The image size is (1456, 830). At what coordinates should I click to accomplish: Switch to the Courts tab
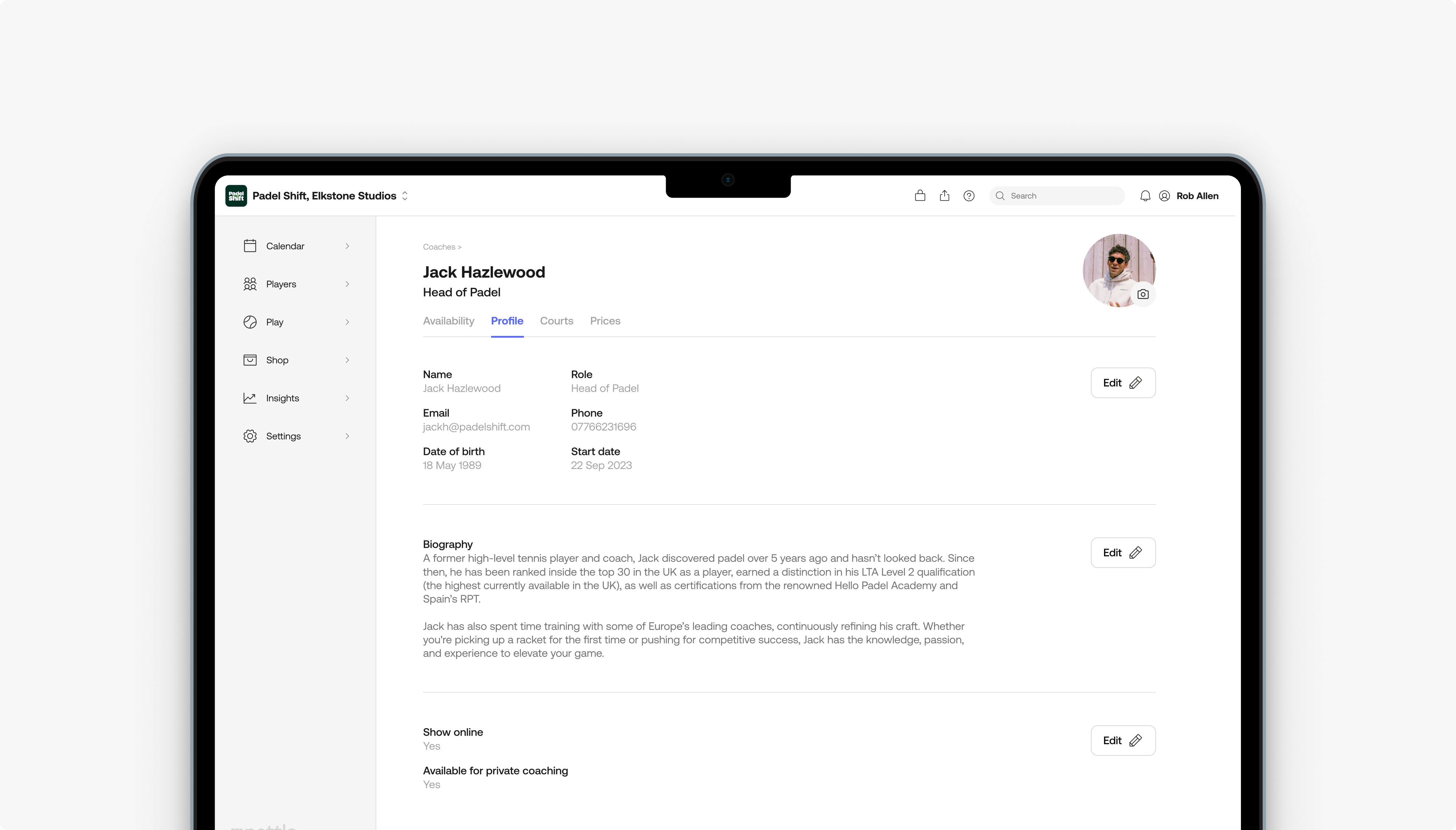[x=556, y=321]
